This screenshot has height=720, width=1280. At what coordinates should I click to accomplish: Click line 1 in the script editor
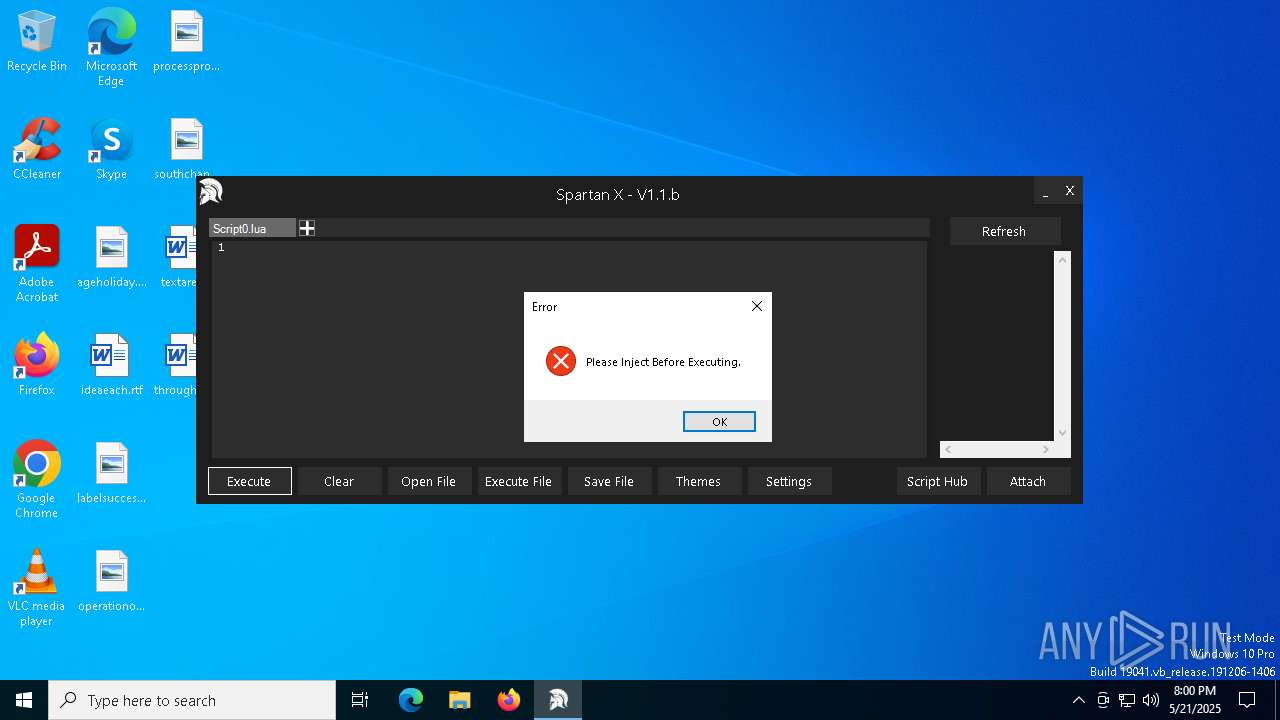click(x=569, y=248)
